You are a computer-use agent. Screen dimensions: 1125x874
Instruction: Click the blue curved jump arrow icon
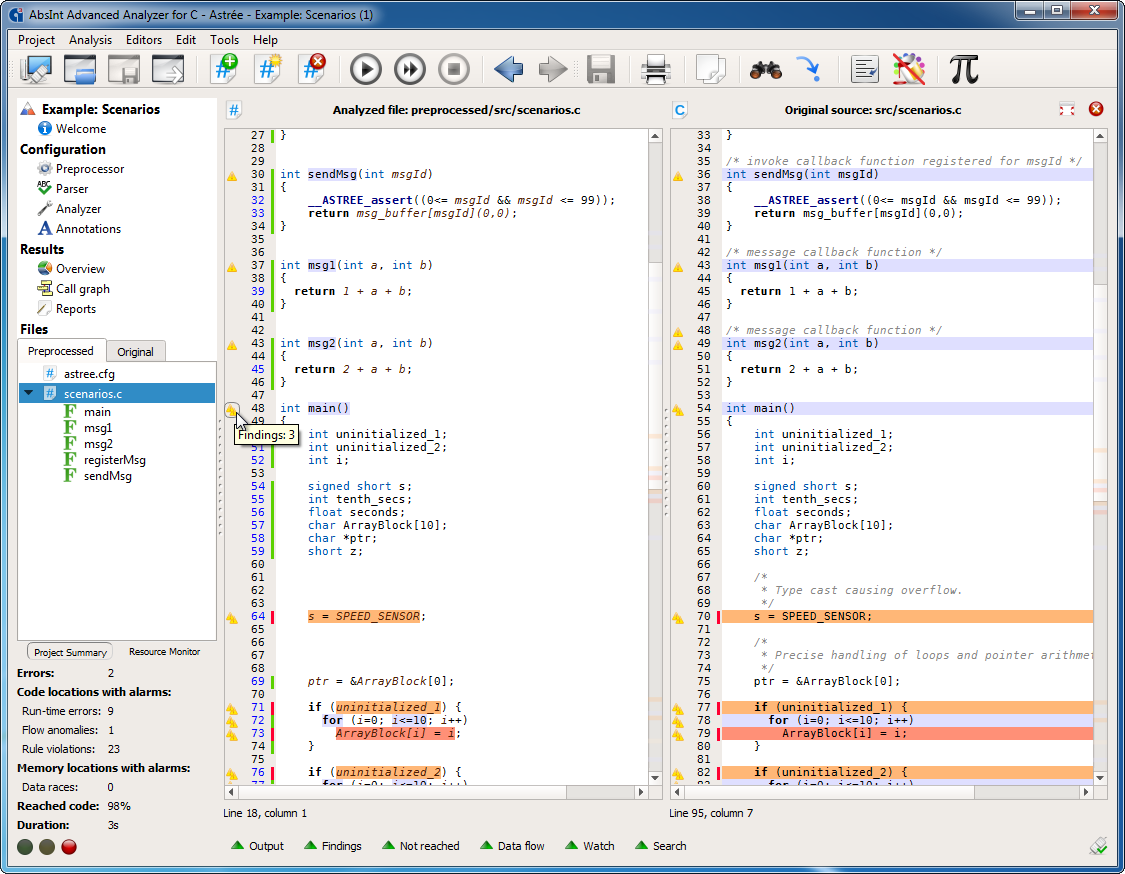coord(809,70)
